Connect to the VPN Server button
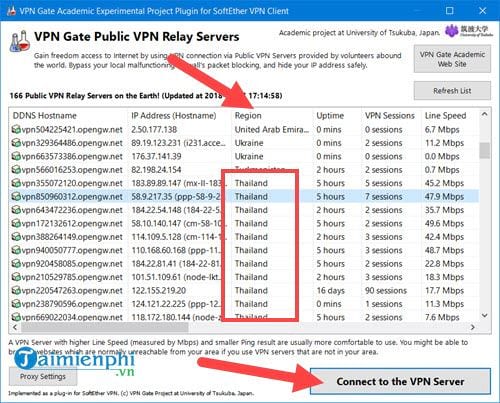500x403 pixels. click(400, 381)
